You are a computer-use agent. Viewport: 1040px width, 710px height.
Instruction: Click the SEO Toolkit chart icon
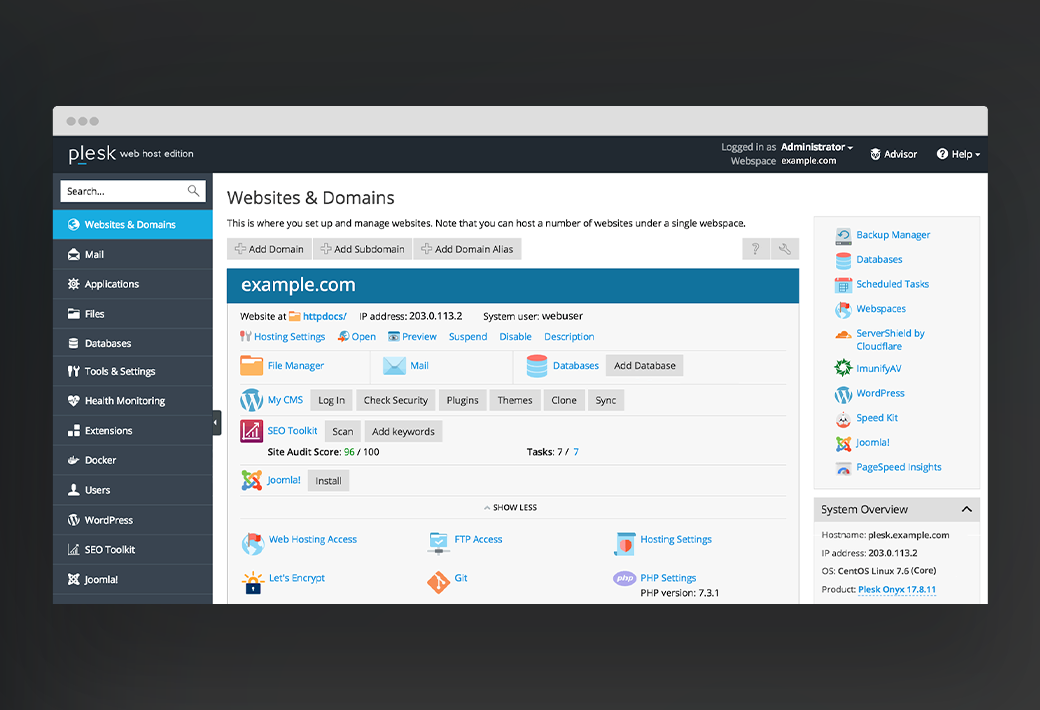coord(251,431)
